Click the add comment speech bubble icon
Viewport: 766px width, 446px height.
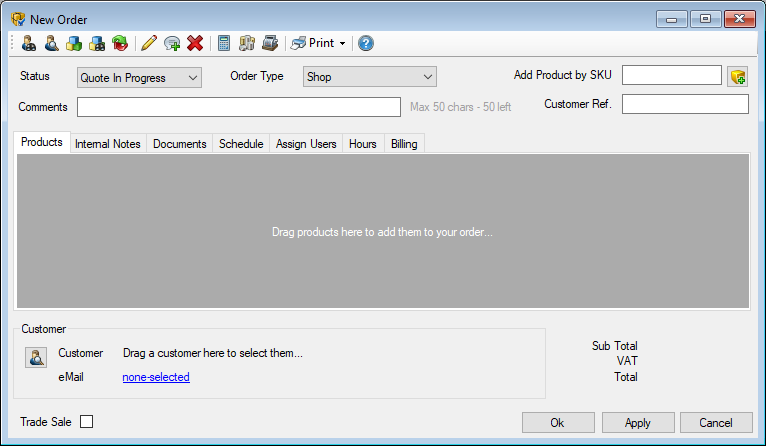click(x=172, y=43)
